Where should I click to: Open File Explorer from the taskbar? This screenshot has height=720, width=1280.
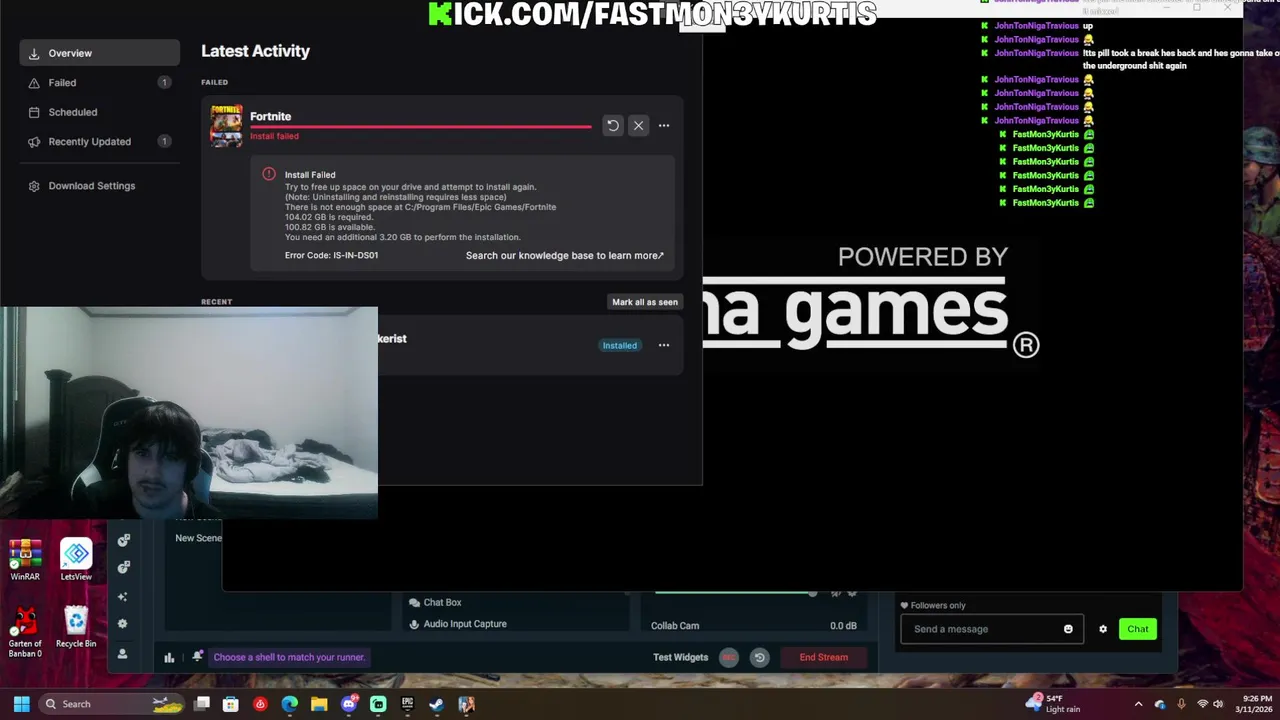coord(319,704)
